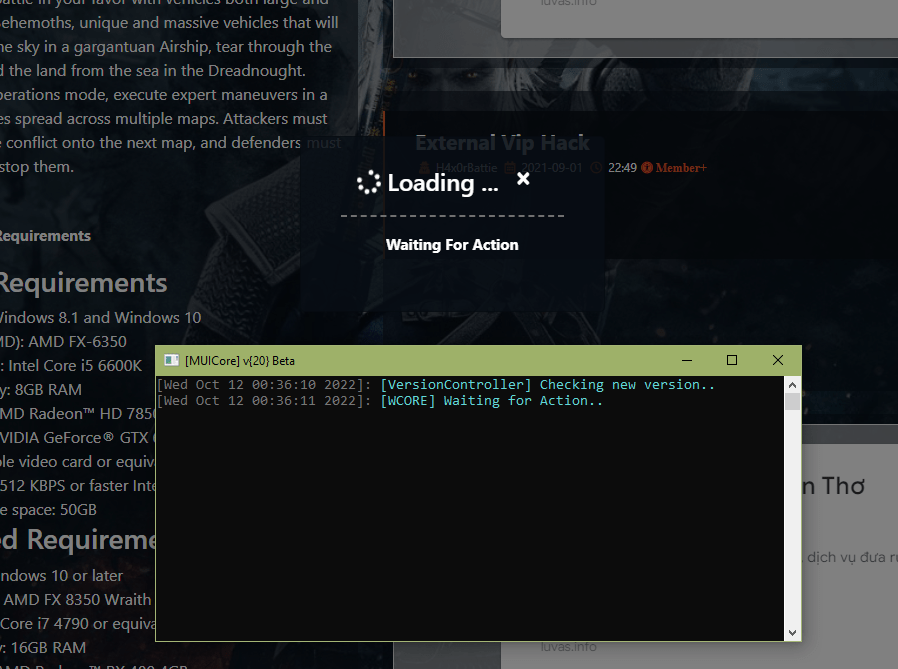Image resolution: width=898 pixels, height=669 pixels.
Task: Click the large Requirements heading
Action: tap(84, 283)
